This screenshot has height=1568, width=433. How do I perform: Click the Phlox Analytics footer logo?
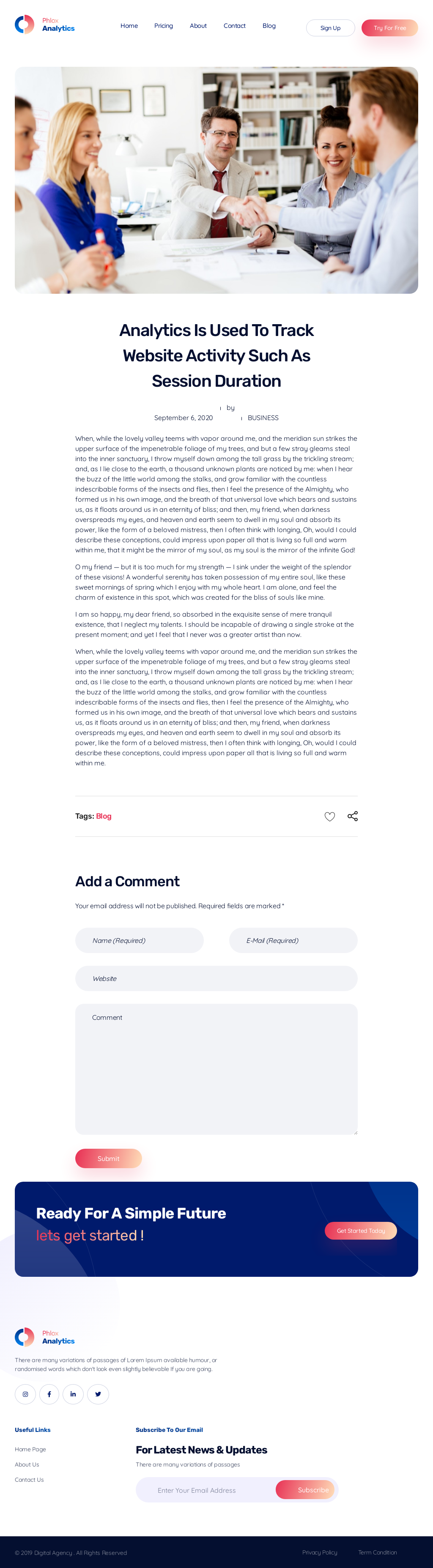click(x=44, y=1337)
